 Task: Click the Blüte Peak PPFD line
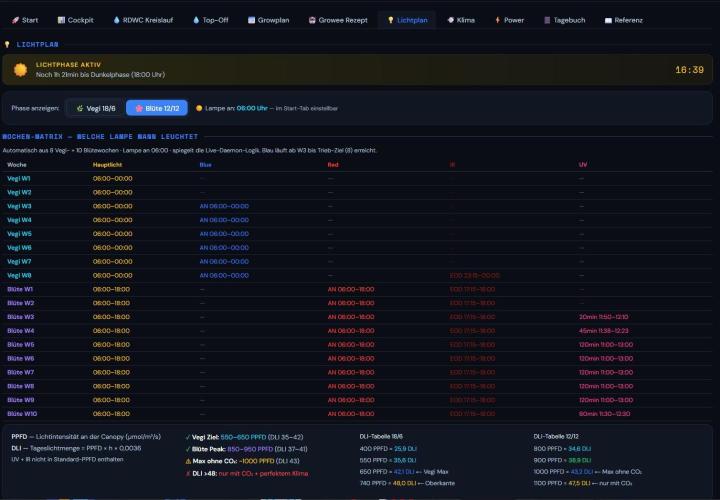247,449
